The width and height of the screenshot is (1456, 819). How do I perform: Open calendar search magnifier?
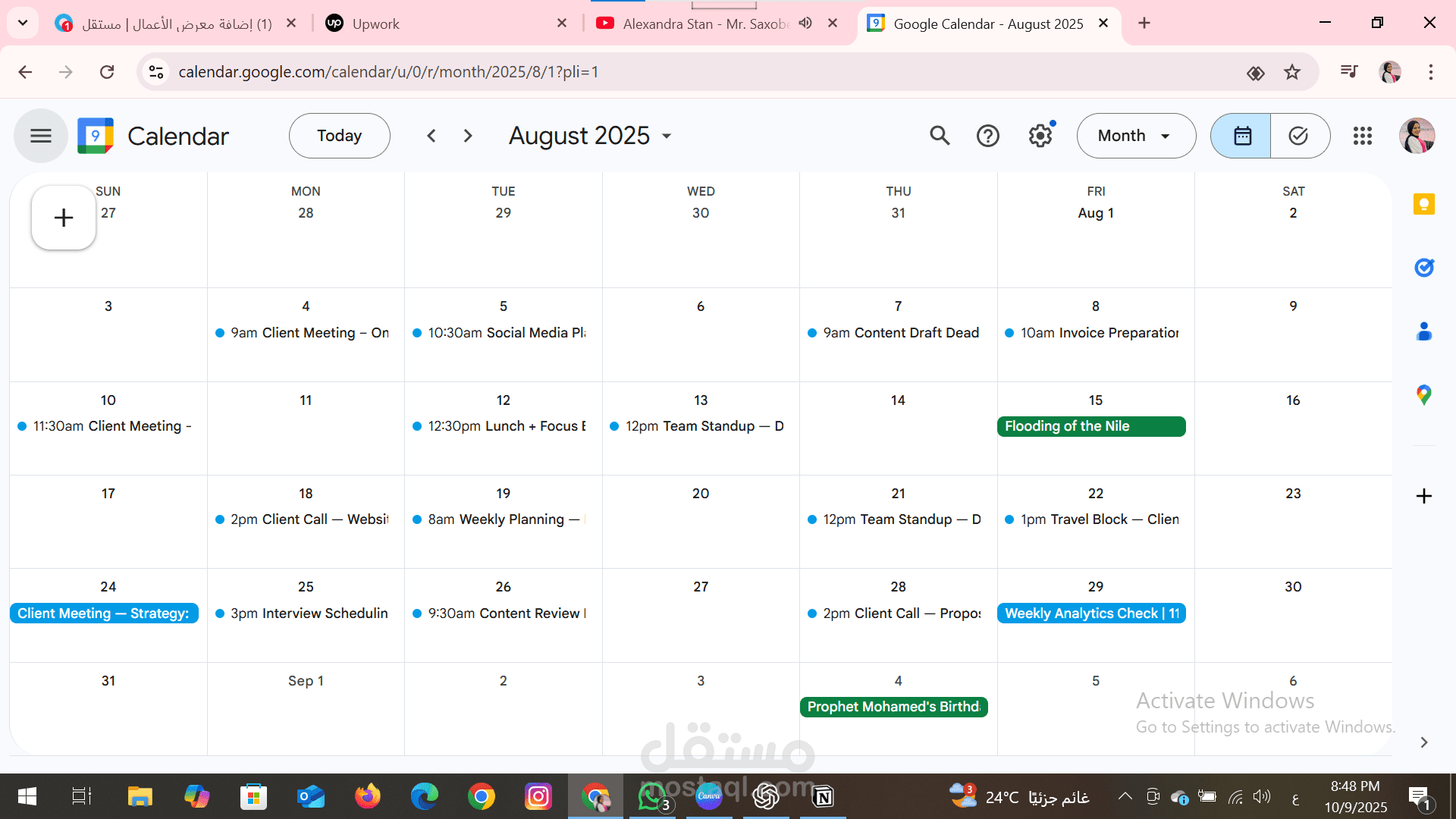point(940,136)
